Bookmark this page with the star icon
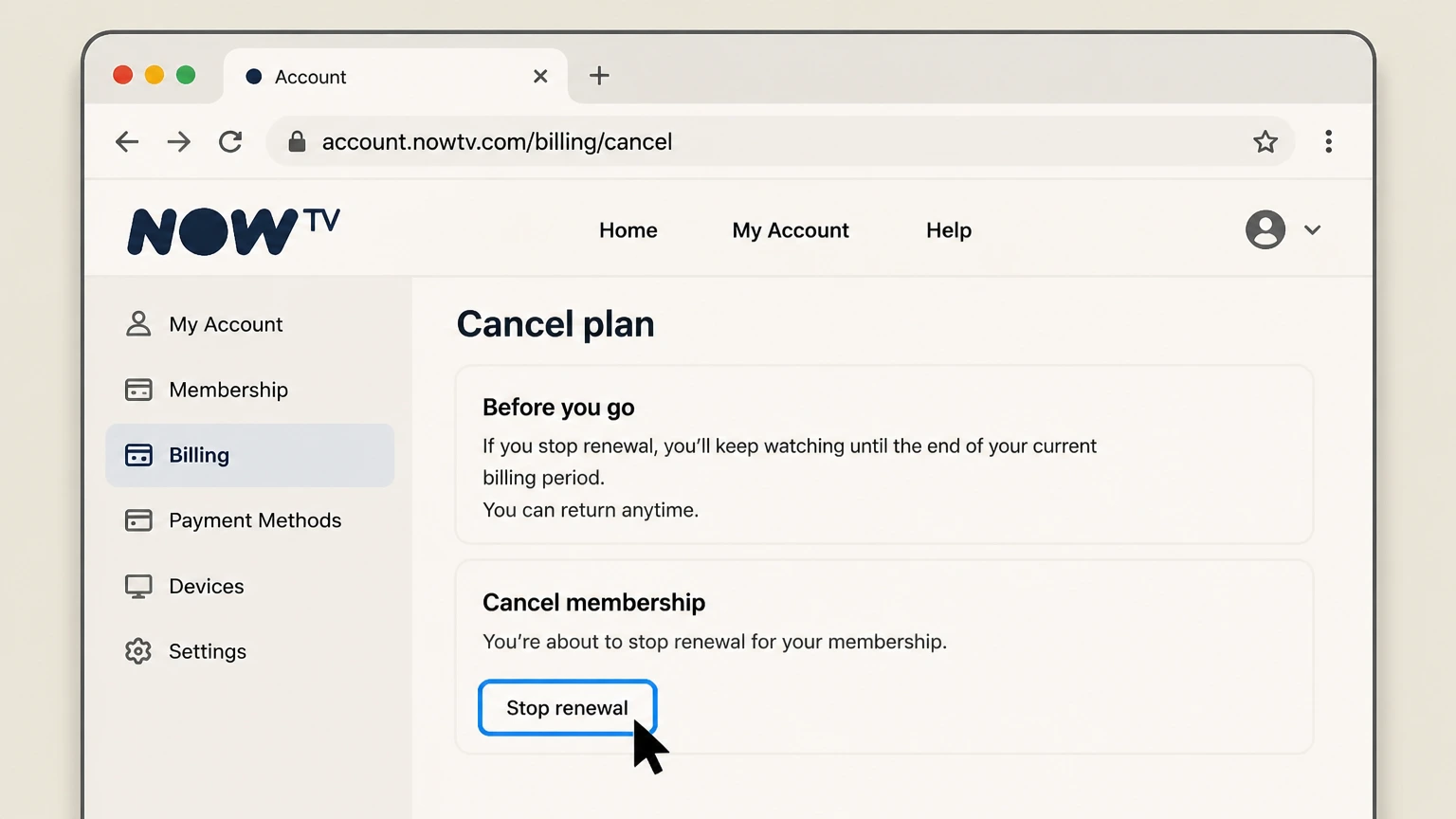This screenshot has height=819, width=1456. point(1265,142)
